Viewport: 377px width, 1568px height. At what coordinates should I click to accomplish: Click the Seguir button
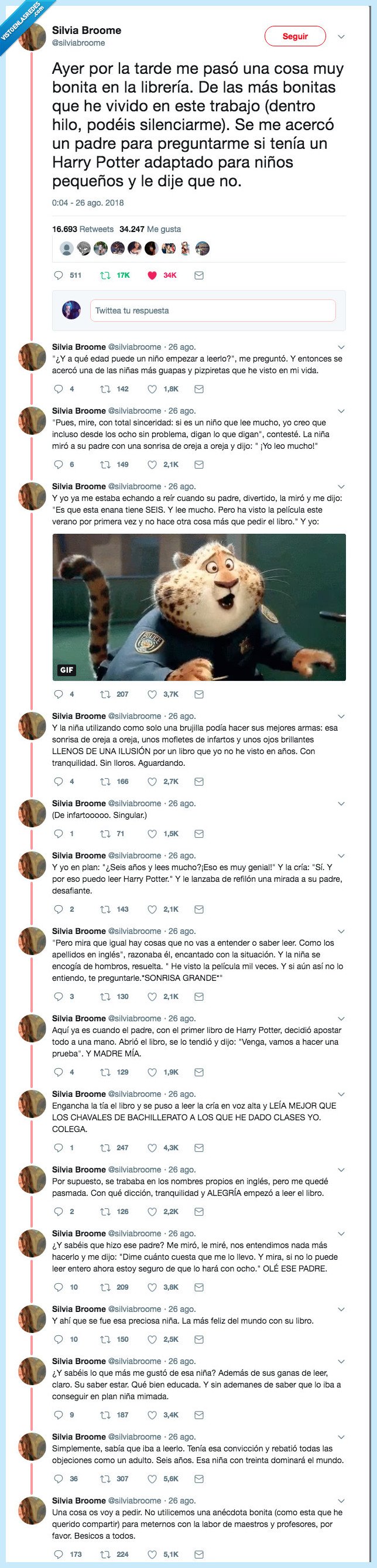click(296, 36)
